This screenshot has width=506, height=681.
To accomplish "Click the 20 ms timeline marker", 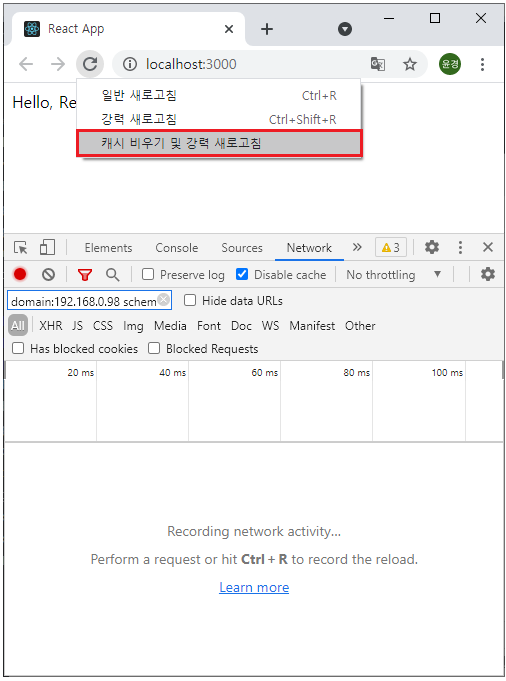I will click(80, 373).
